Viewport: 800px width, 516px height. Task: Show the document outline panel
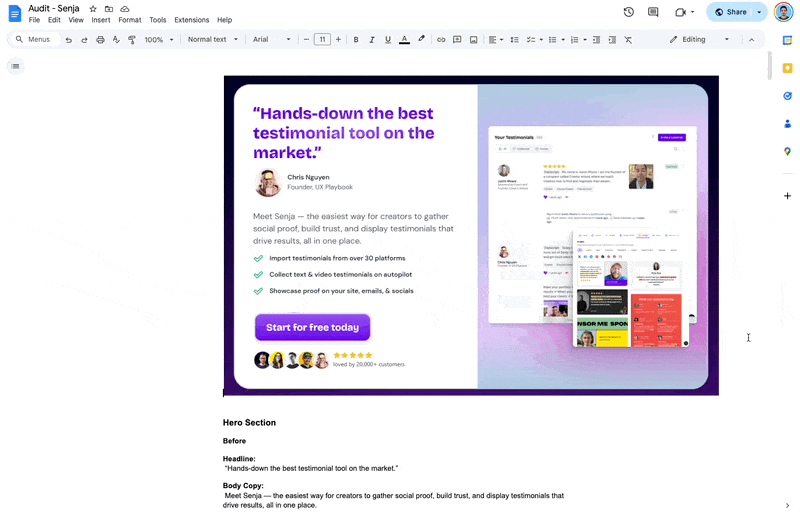coord(15,66)
